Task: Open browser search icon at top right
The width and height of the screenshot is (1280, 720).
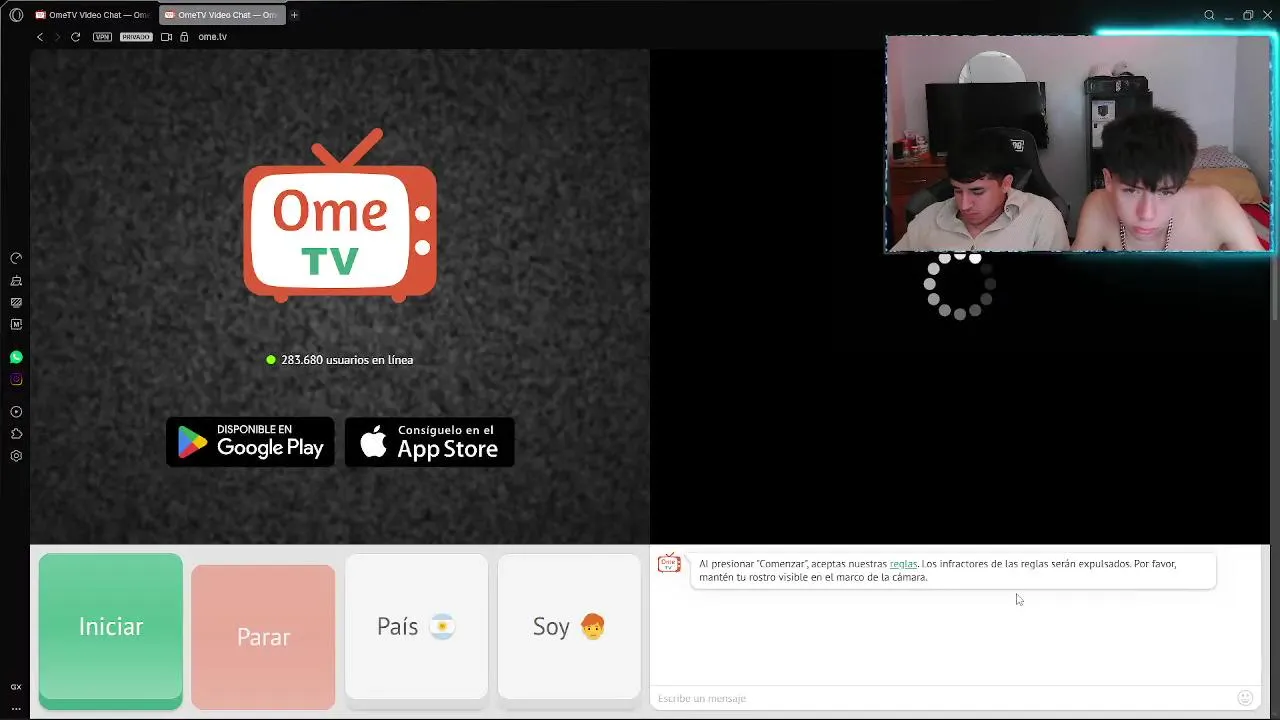Action: (1209, 15)
